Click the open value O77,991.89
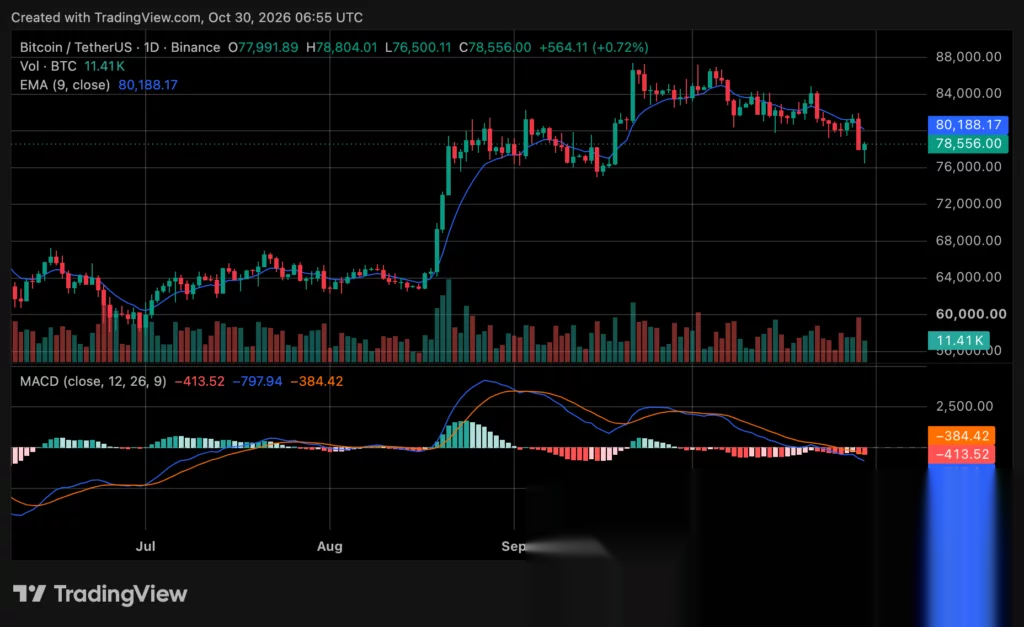 coord(263,47)
